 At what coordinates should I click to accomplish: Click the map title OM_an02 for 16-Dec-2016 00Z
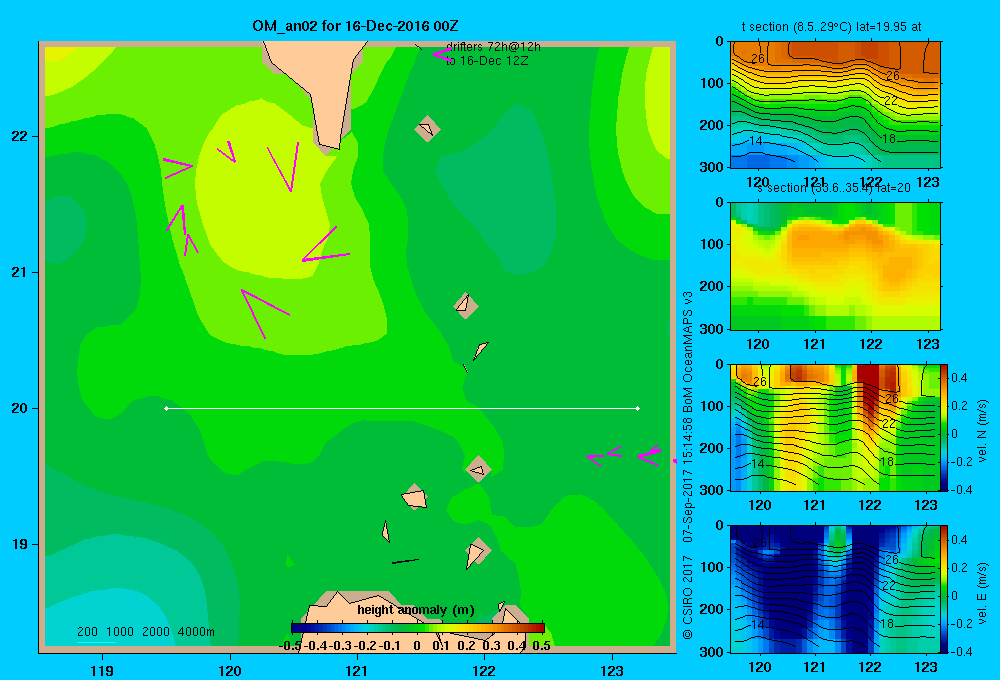pos(355,26)
